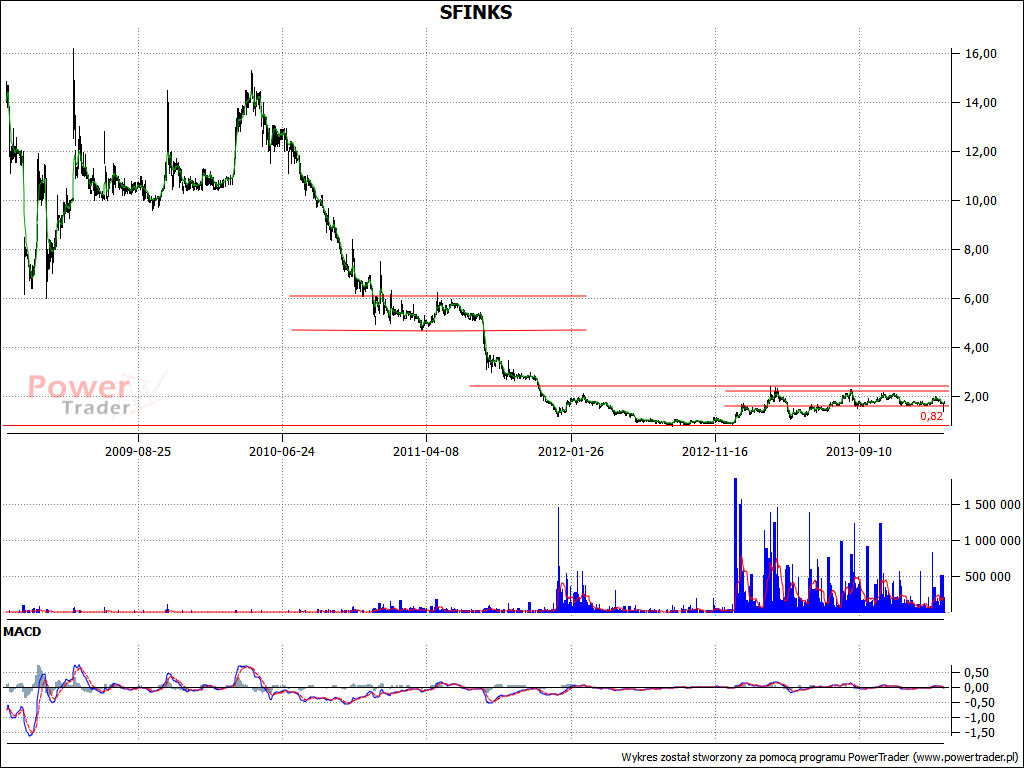The image size is (1024, 768).
Task: Click the 1 500 000 volume axis label
Action: tap(993, 505)
